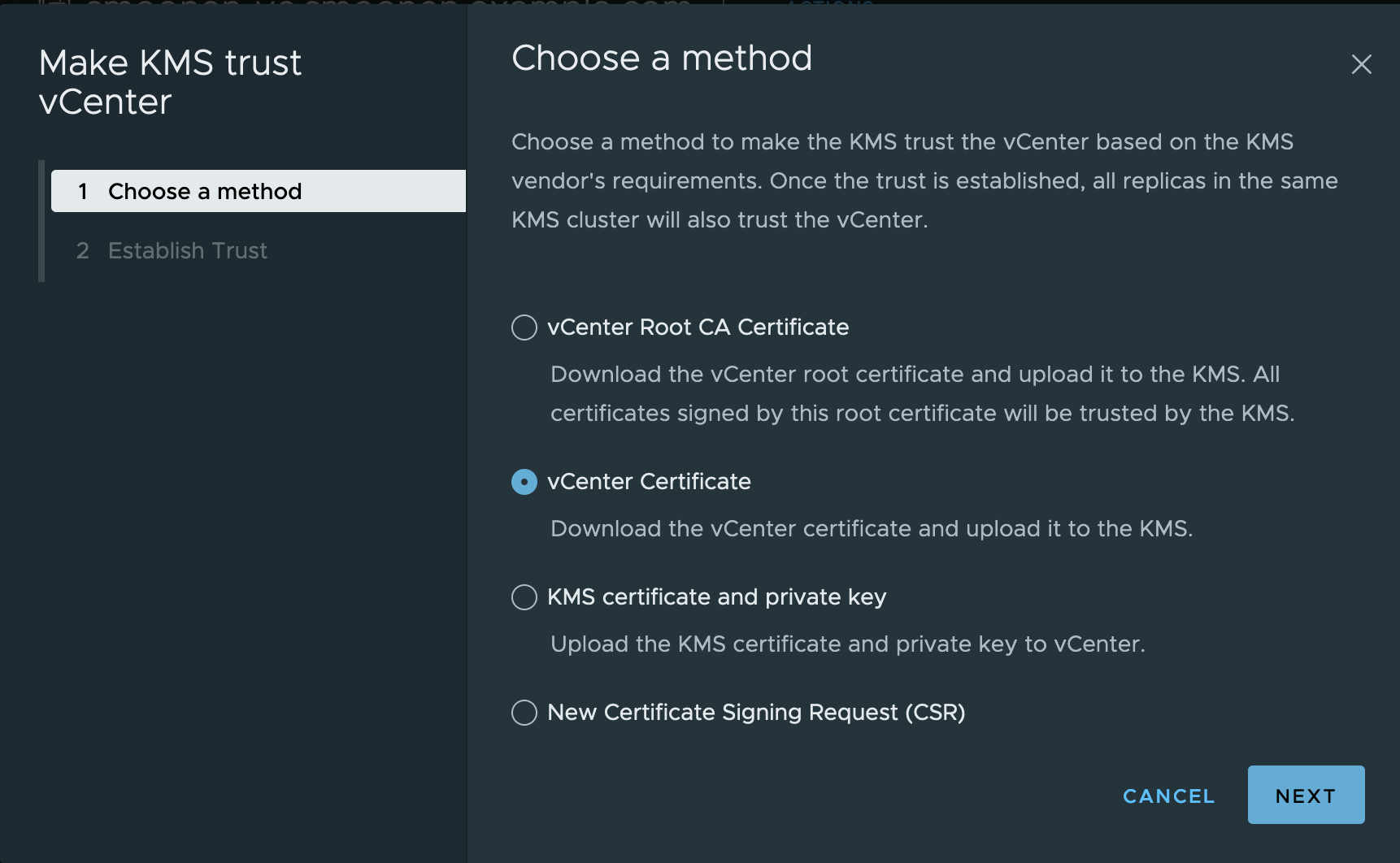Image resolution: width=1400 pixels, height=863 pixels.
Task: Click "KMS certificate and private key" label text
Action: pos(716,597)
